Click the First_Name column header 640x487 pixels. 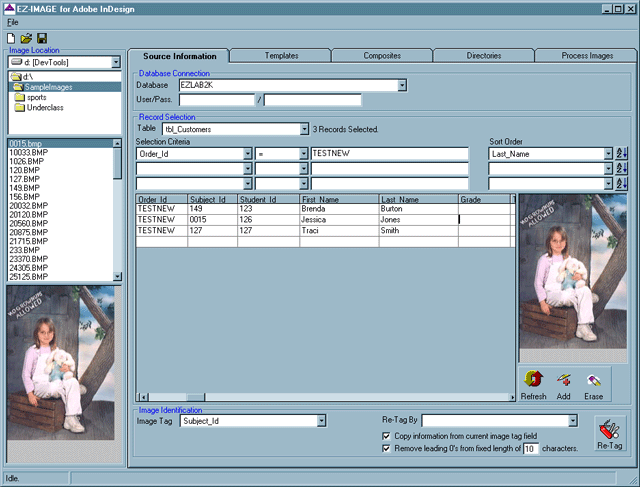coord(339,199)
